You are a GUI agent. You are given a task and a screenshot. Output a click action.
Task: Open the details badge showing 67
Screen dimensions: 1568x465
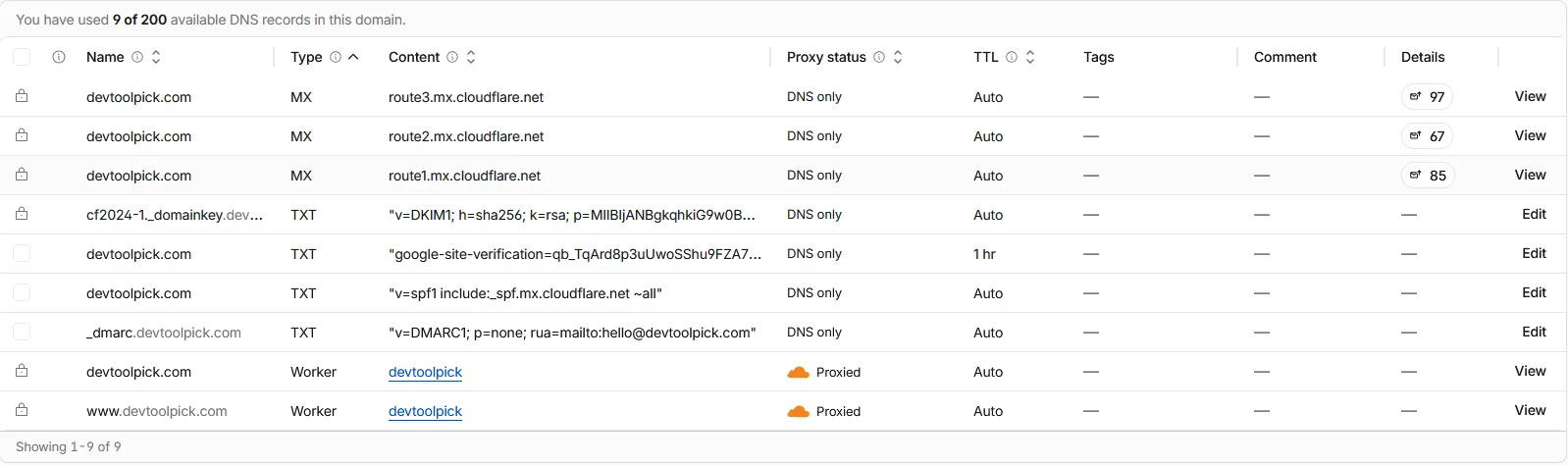click(1427, 135)
